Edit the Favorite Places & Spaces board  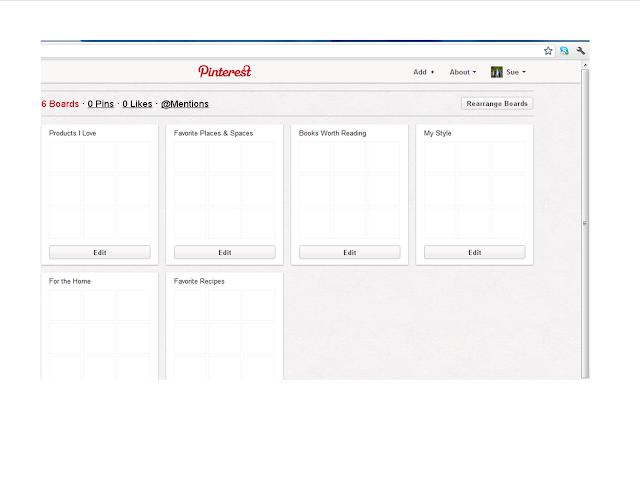tap(224, 252)
